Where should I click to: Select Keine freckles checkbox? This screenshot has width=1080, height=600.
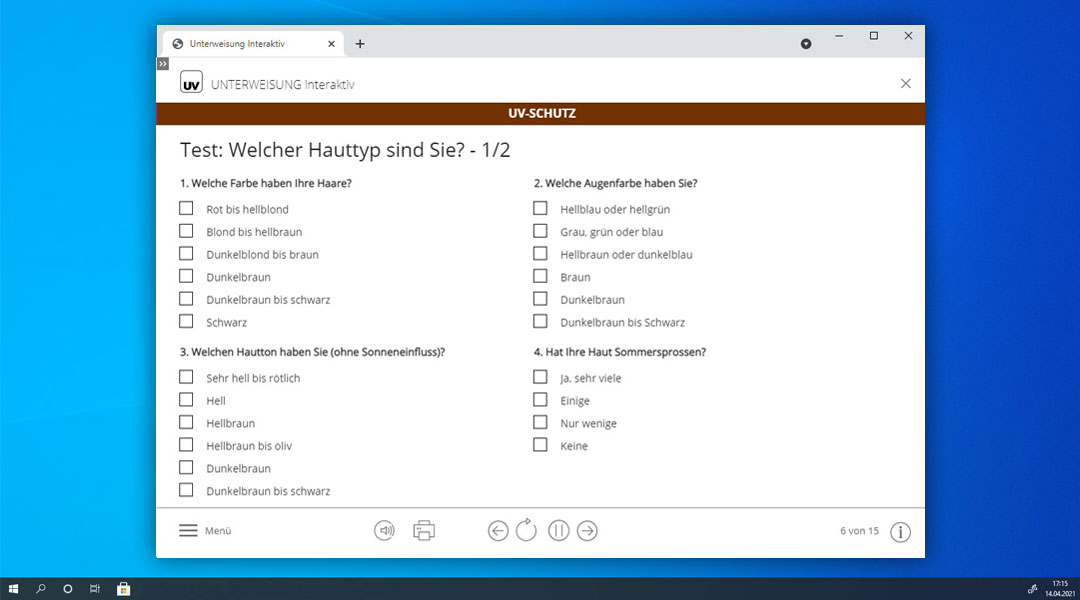(x=540, y=445)
